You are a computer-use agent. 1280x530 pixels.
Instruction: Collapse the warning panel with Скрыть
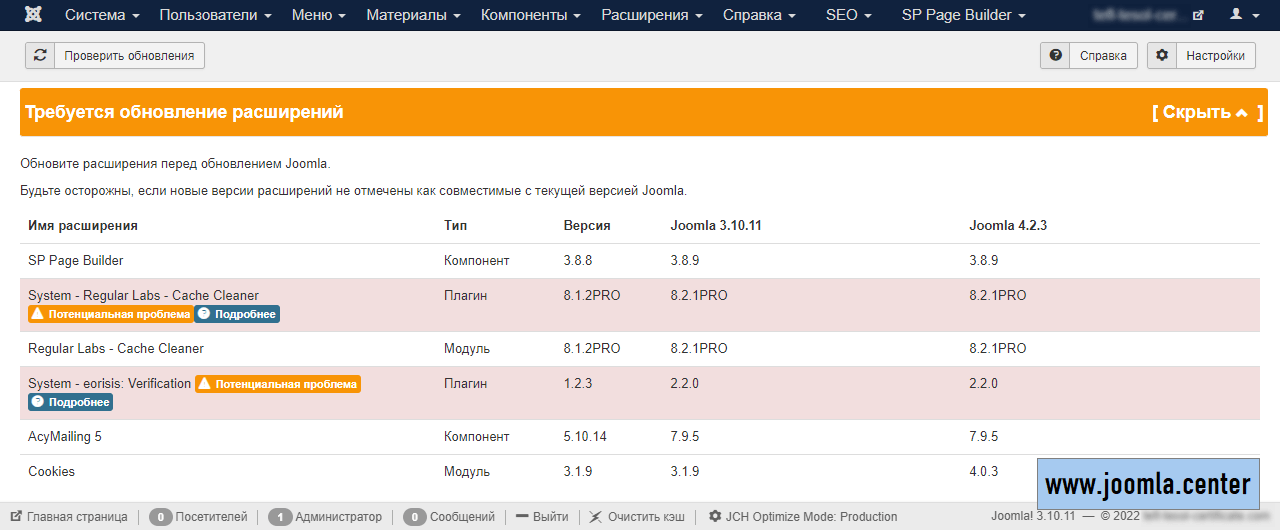tap(1205, 112)
